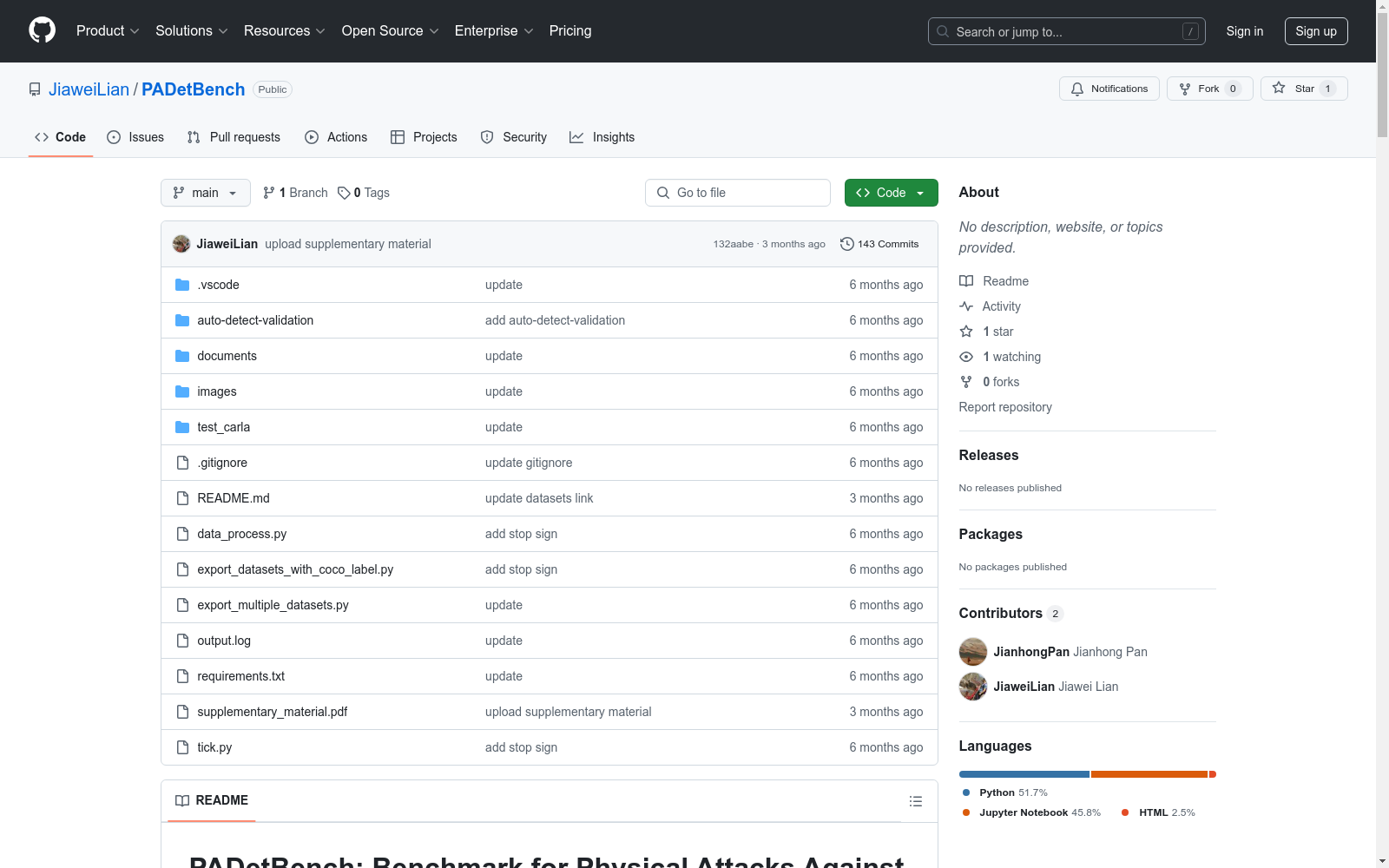Open JianhongPan contributor avatar
The image size is (1389, 868).
pos(973,652)
